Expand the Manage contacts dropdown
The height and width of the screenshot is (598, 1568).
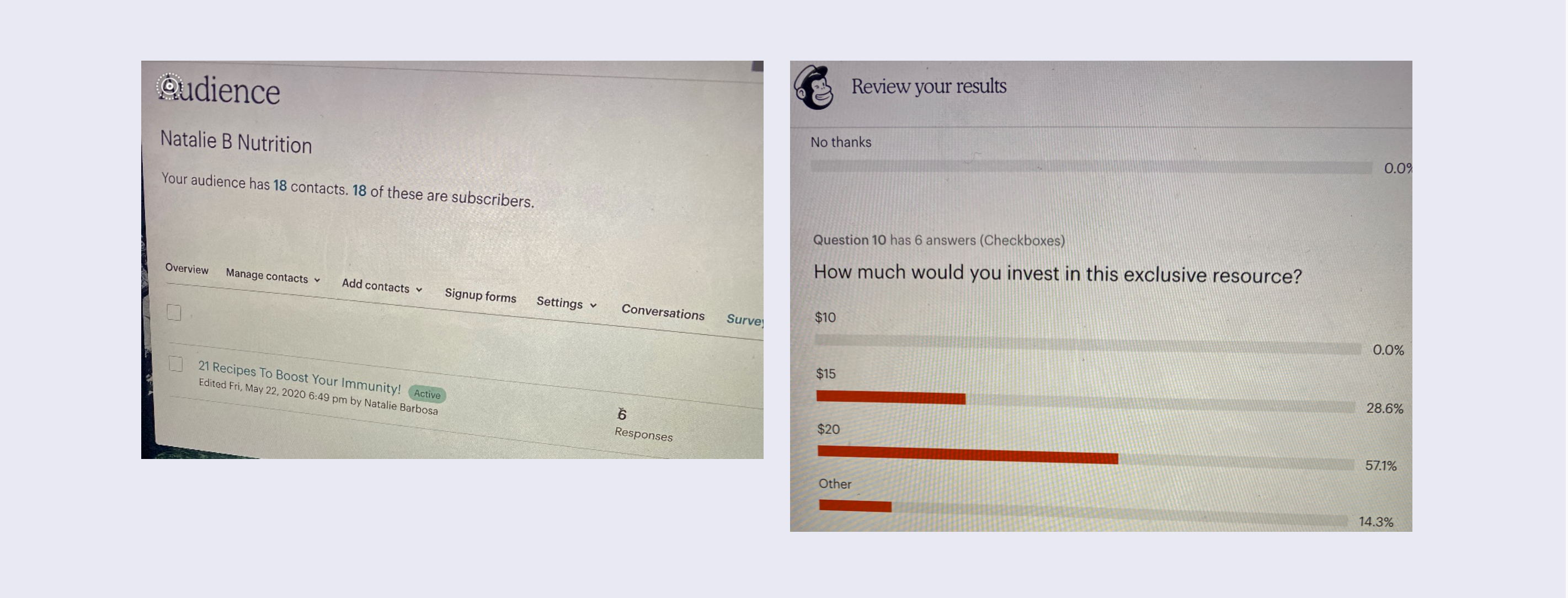pyautogui.click(x=273, y=277)
